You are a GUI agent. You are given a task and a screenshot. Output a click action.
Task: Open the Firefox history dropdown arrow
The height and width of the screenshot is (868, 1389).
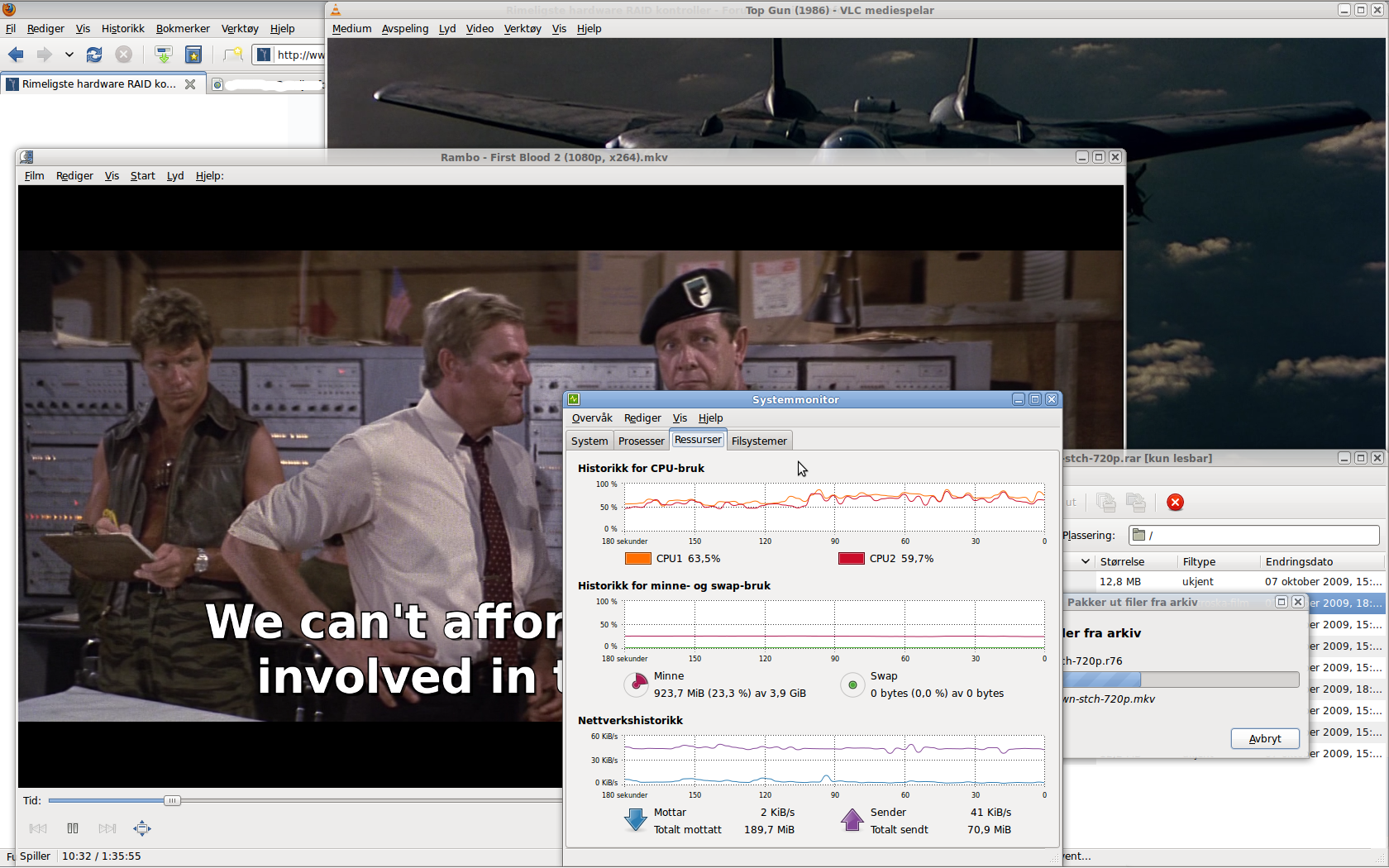pos(69,55)
